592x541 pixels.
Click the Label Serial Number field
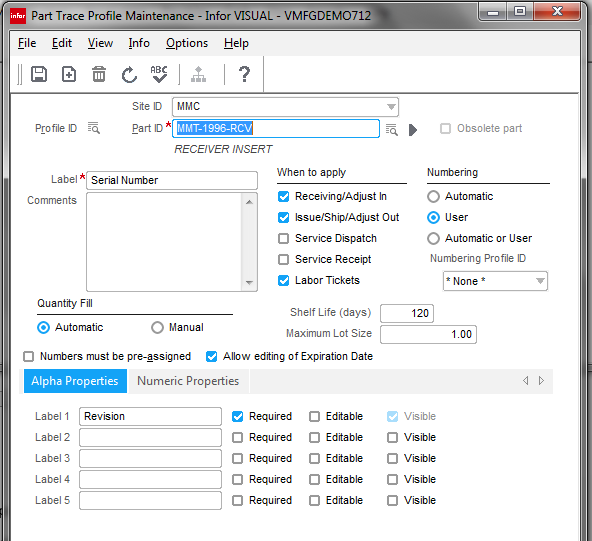coord(172,180)
